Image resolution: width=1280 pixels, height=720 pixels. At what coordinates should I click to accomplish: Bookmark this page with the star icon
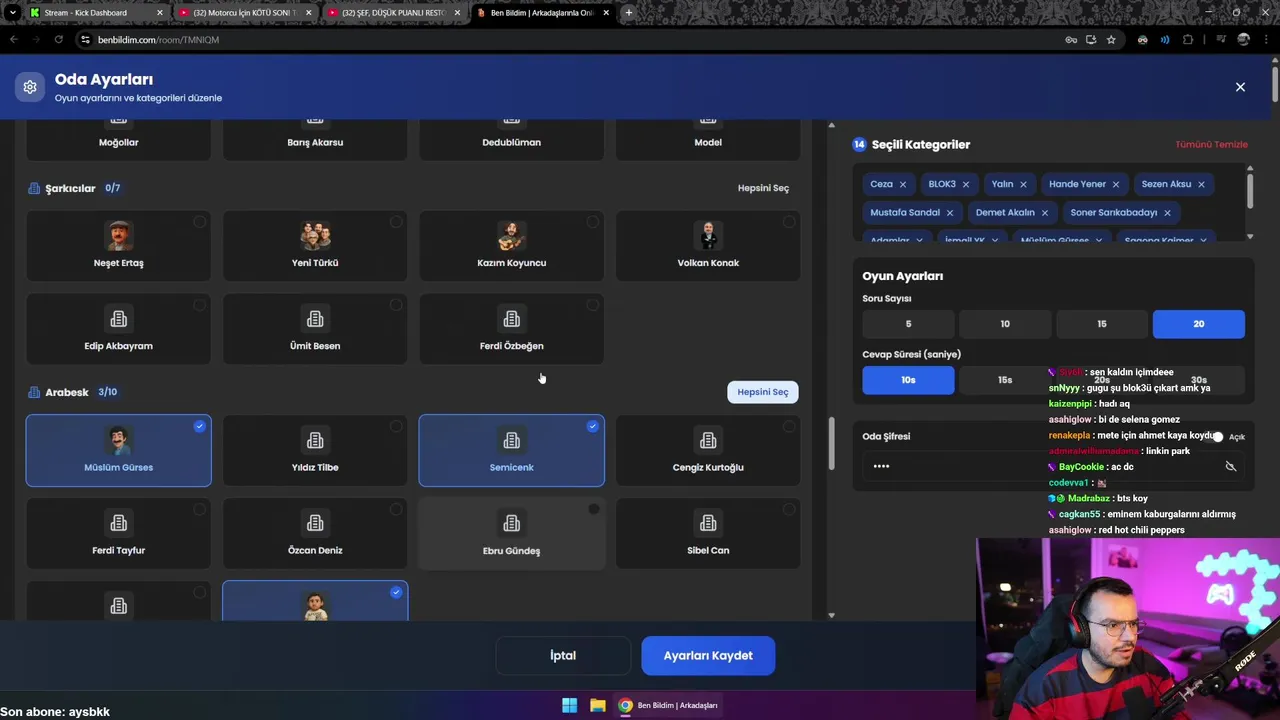point(1111,39)
